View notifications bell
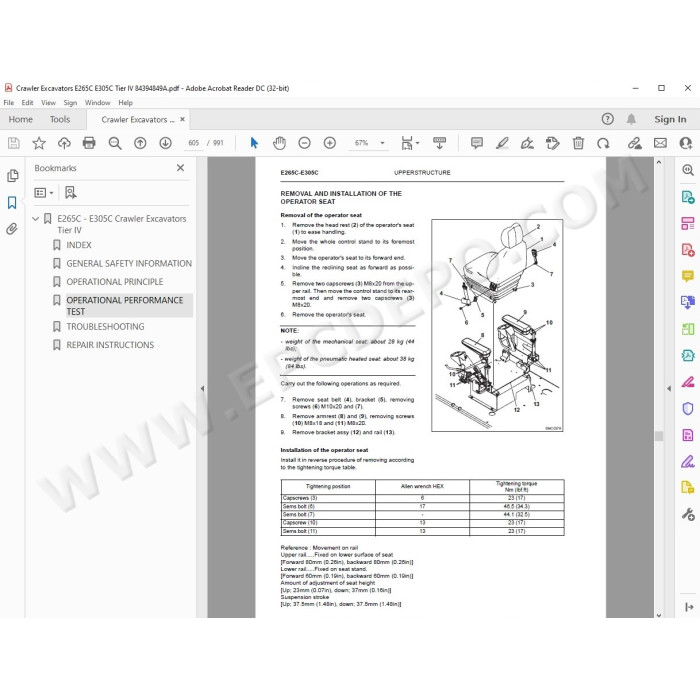Image resolution: width=700 pixels, height=700 pixels. pos(631,119)
